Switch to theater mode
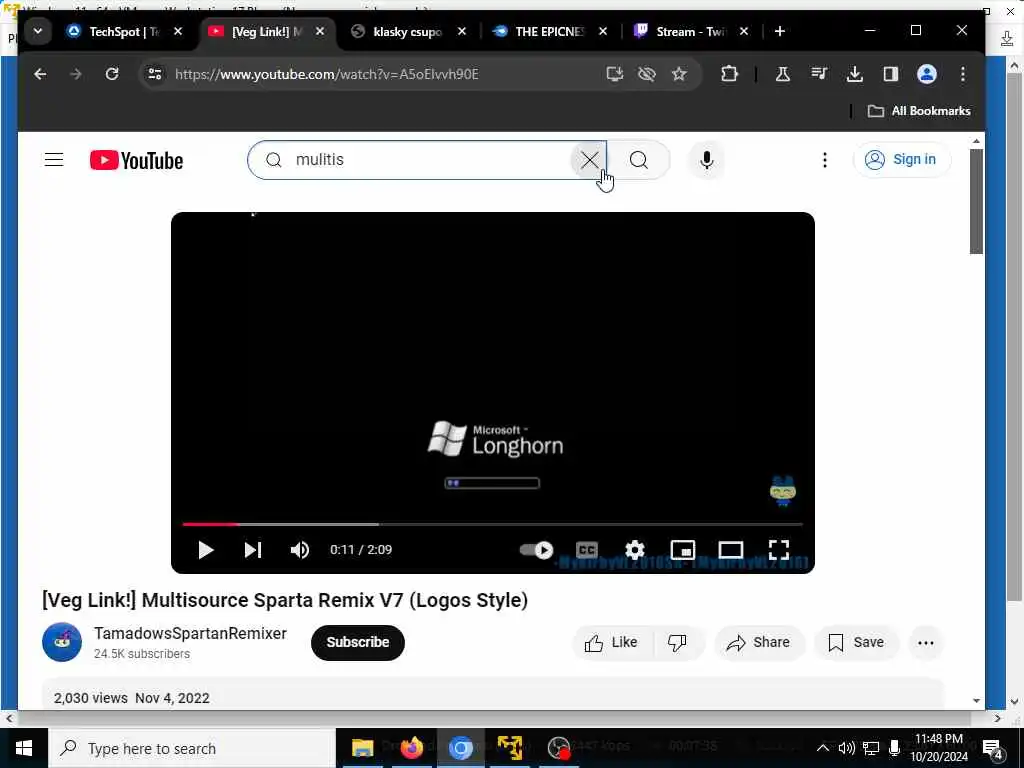Viewport: 1024px width, 768px height. click(731, 550)
